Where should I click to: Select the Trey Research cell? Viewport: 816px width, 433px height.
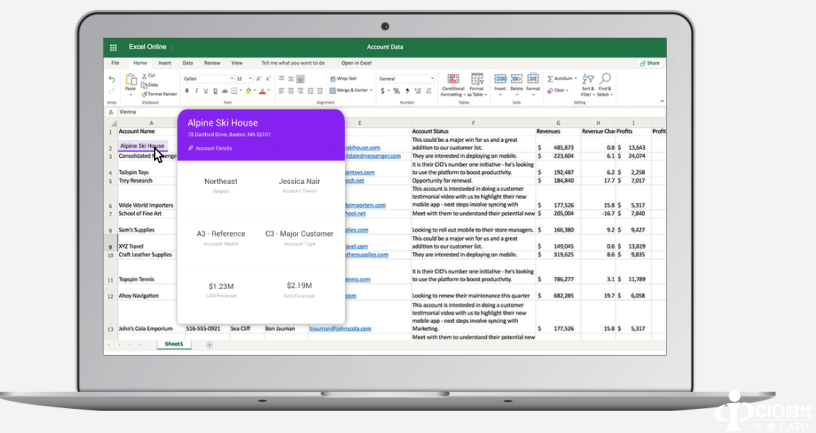pos(147,181)
